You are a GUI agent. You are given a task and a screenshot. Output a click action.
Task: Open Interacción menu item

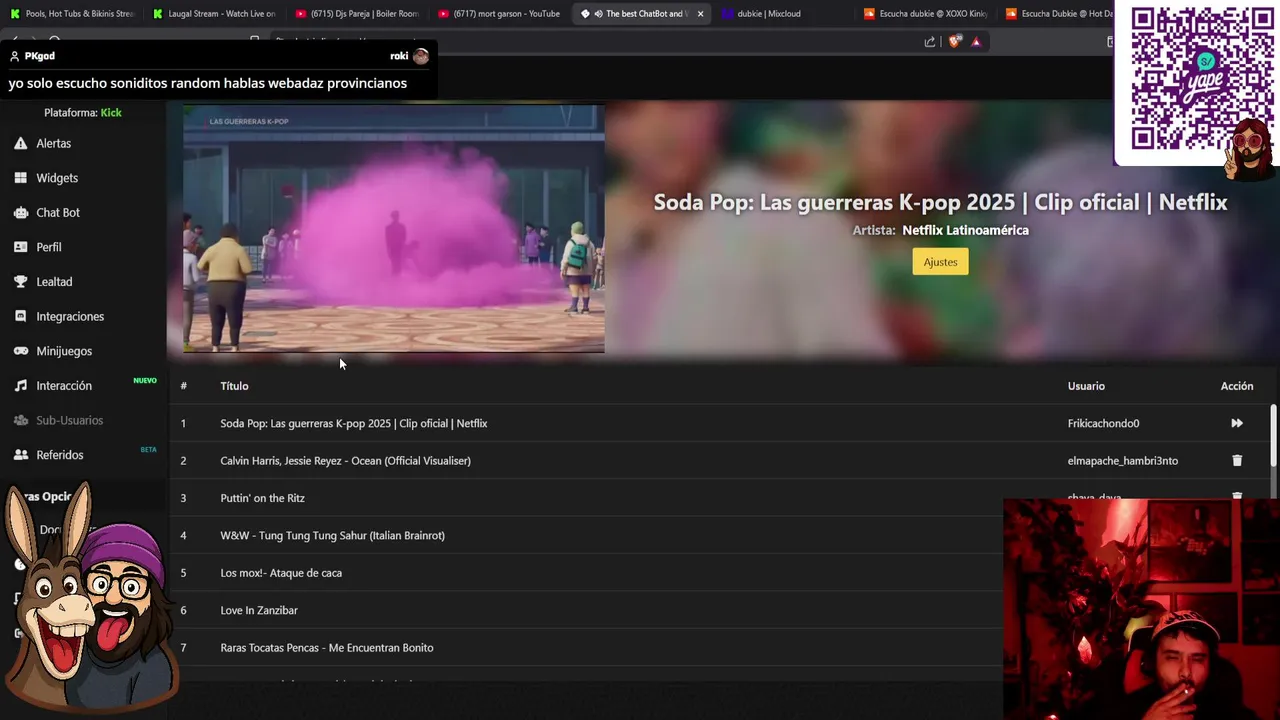(x=64, y=385)
